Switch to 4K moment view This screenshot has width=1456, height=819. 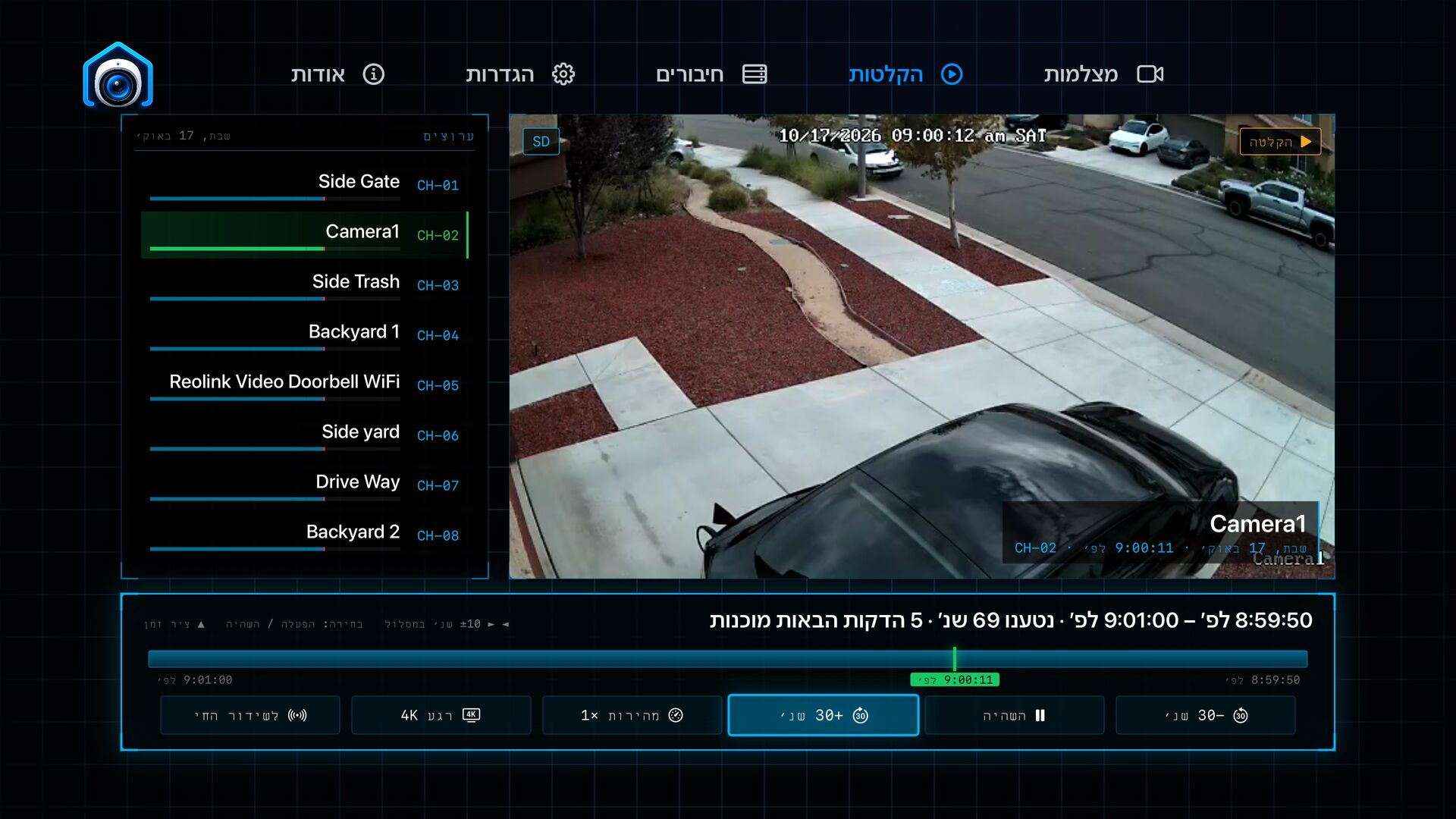pyautogui.click(x=441, y=715)
